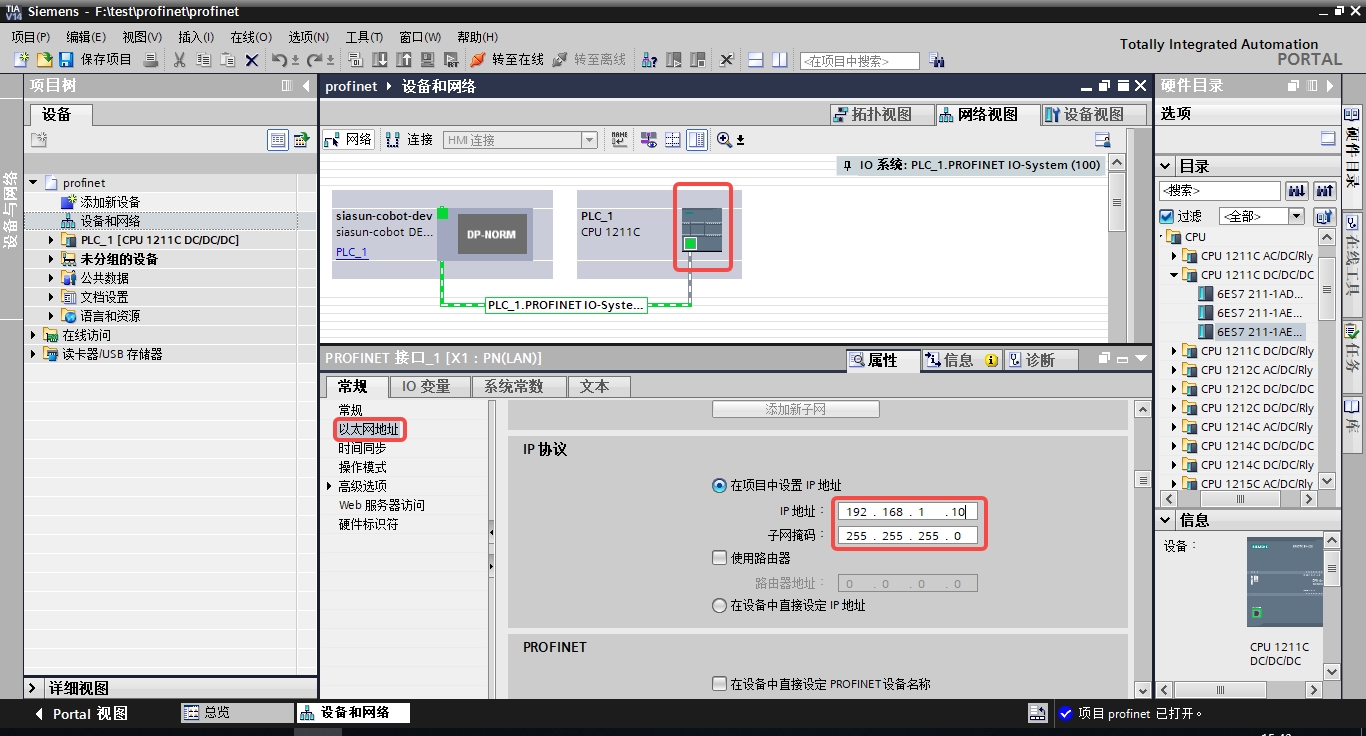
Task: Toggle the Network (网络) mode button
Action: tap(348, 140)
